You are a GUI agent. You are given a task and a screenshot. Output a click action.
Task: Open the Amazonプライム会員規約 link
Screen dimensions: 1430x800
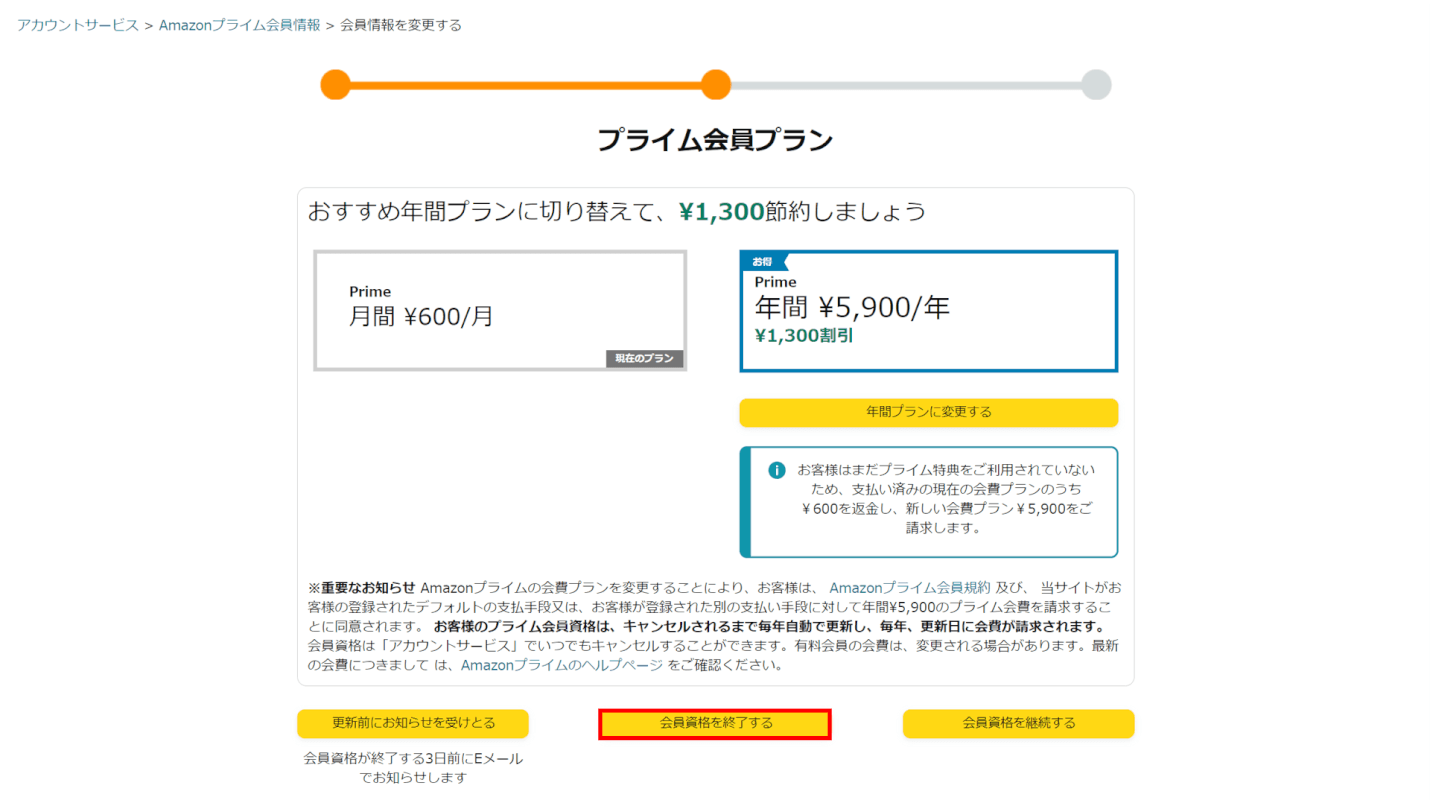click(910, 588)
